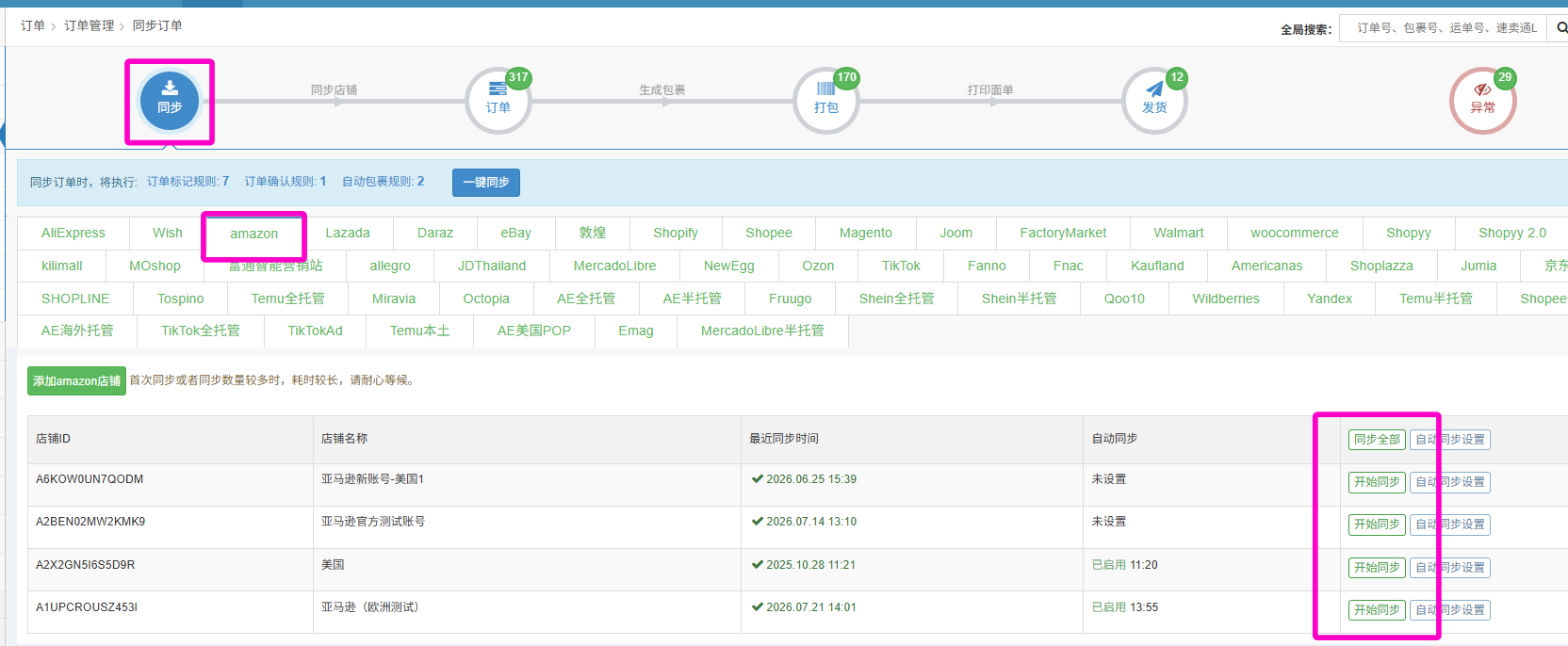The width and height of the screenshot is (1568, 646).
Task: Select the Wildberries platform tab
Action: (x=1226, y=299)
